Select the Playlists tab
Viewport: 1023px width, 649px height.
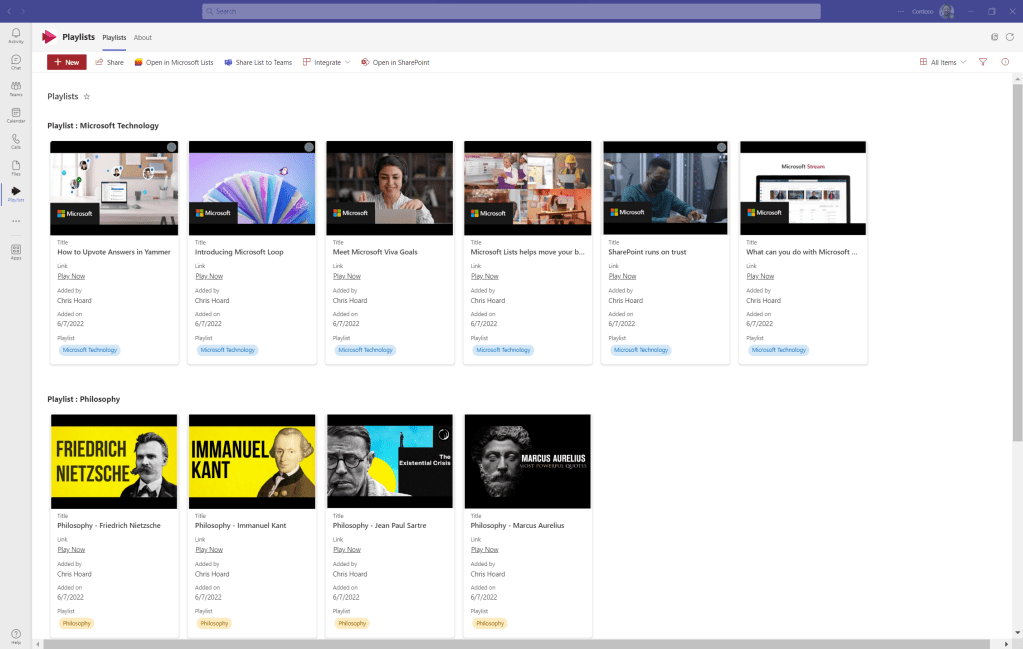click(x=114, y=37)
